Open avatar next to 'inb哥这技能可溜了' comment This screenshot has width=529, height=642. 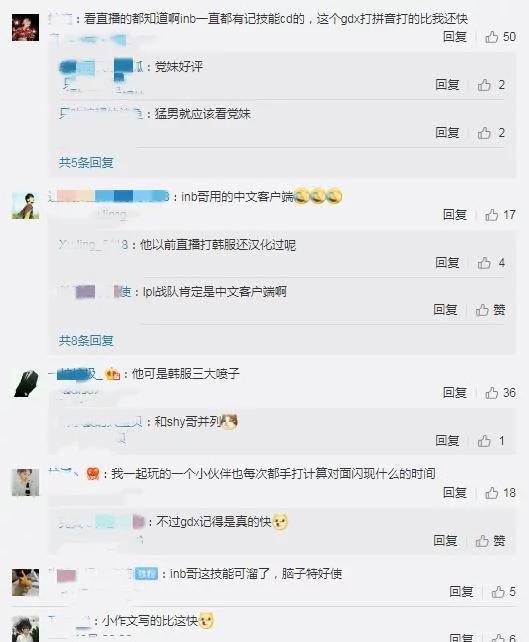coord(25,582)
